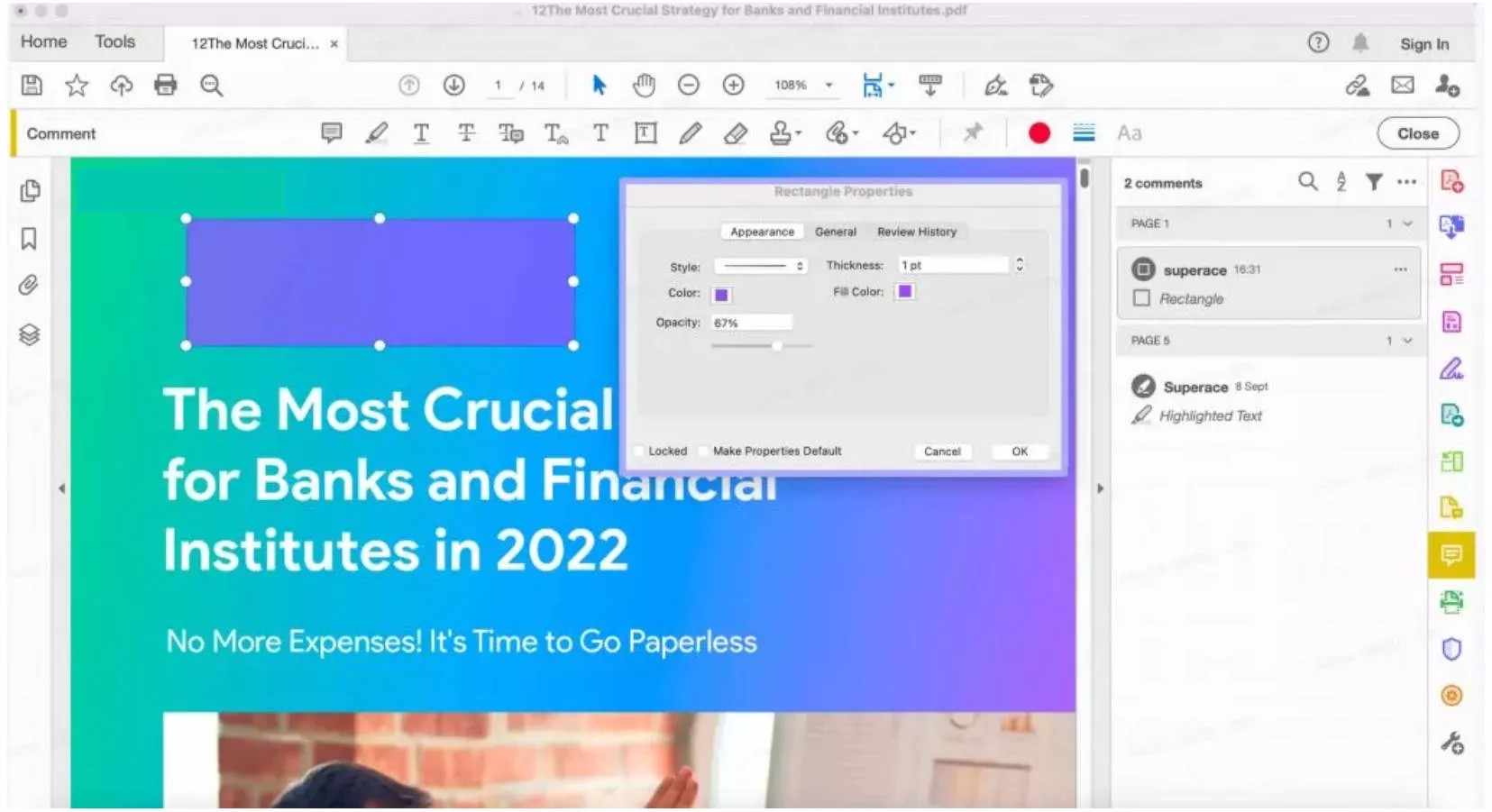Select the Highlight Text tool
The height and width of the screenshot is (812, 1492).
(377, 133)
